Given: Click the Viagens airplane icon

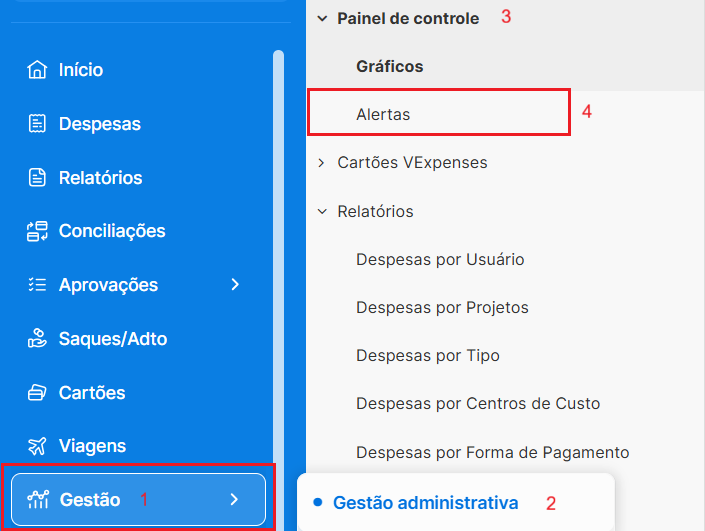Looking at the screenshot, I should click(x=38, y=446).
